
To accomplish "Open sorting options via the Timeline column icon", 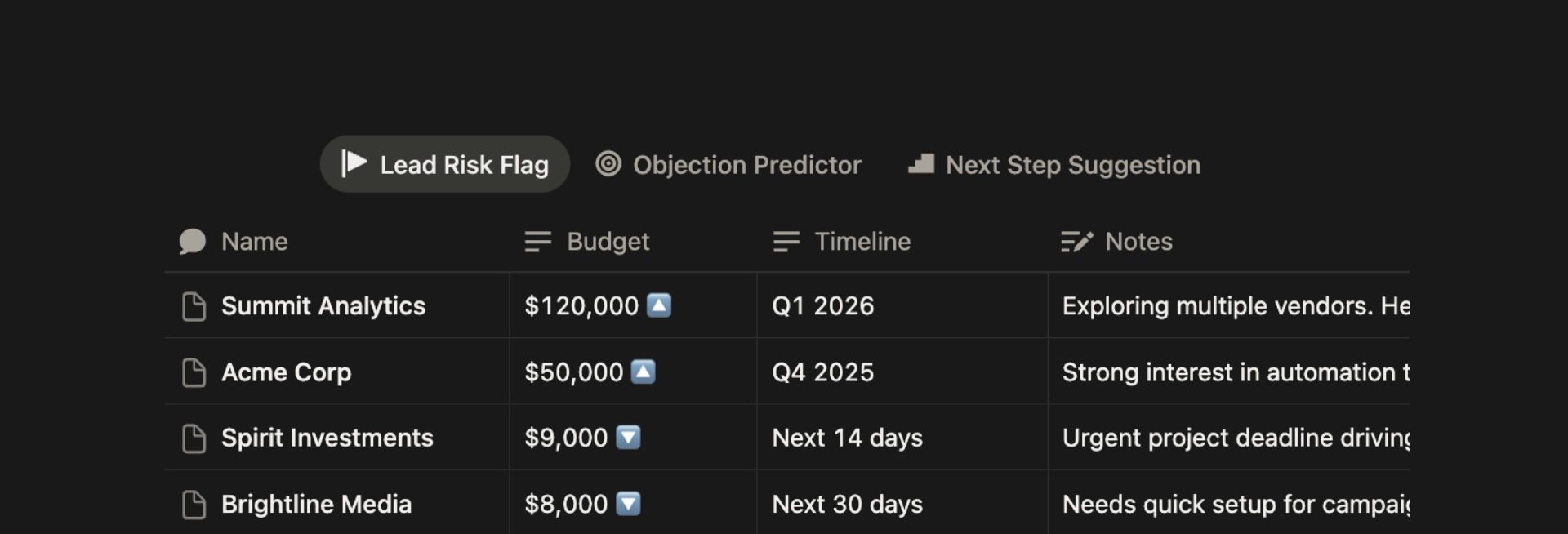I will pyautogui.click(x=786, y=241).
